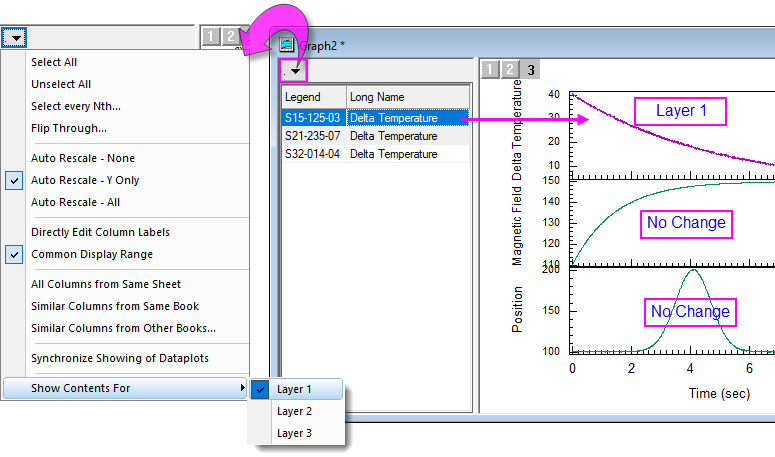Choose Select every Nth... menu item
This screenshot has width=775, height=457.
click(x=76, y=106)
